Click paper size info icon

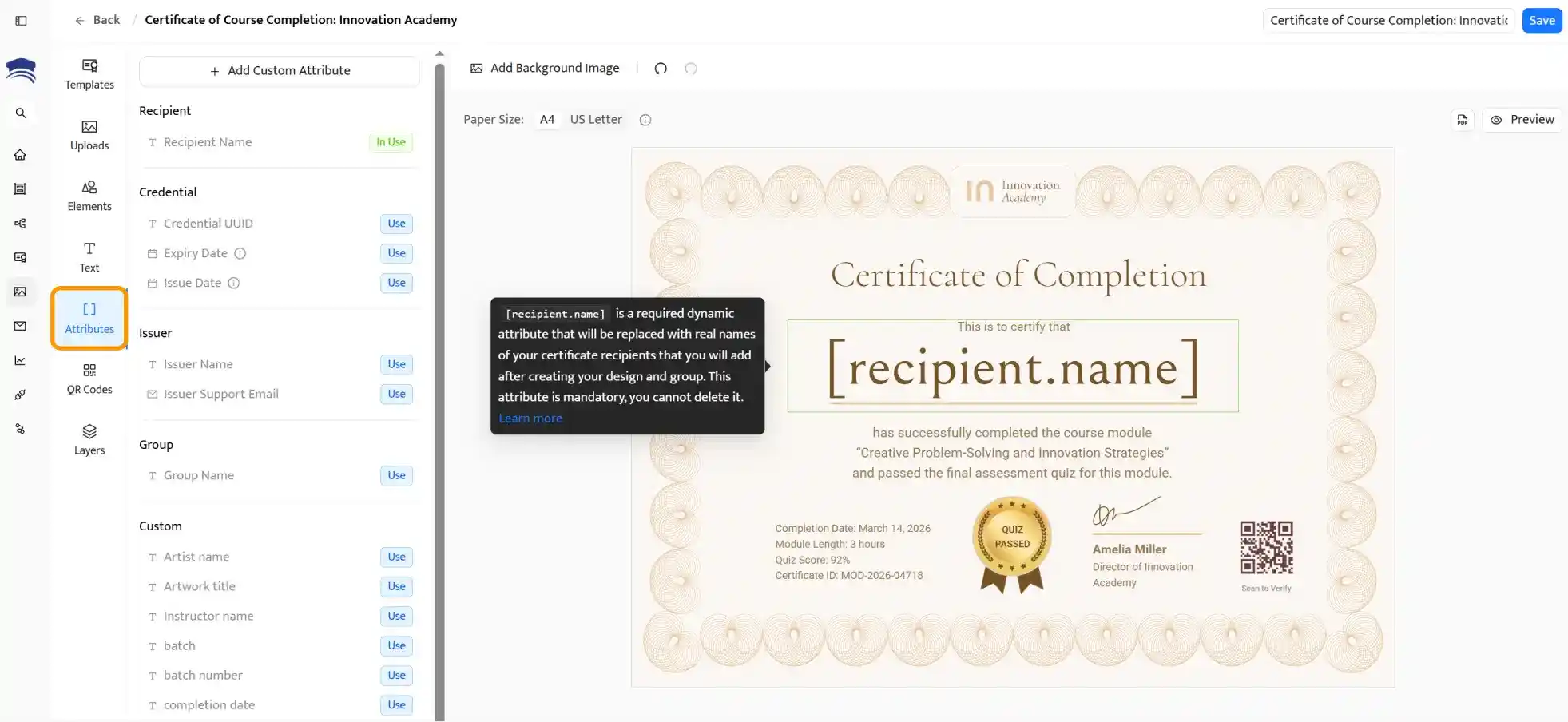click(x=645, y=120)
